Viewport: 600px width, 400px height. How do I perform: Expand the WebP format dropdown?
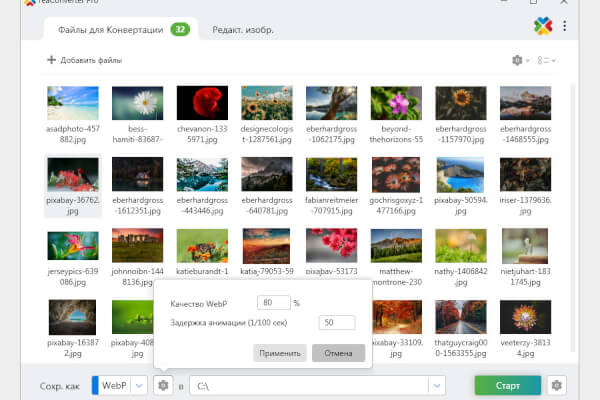[x=138, y=385]
